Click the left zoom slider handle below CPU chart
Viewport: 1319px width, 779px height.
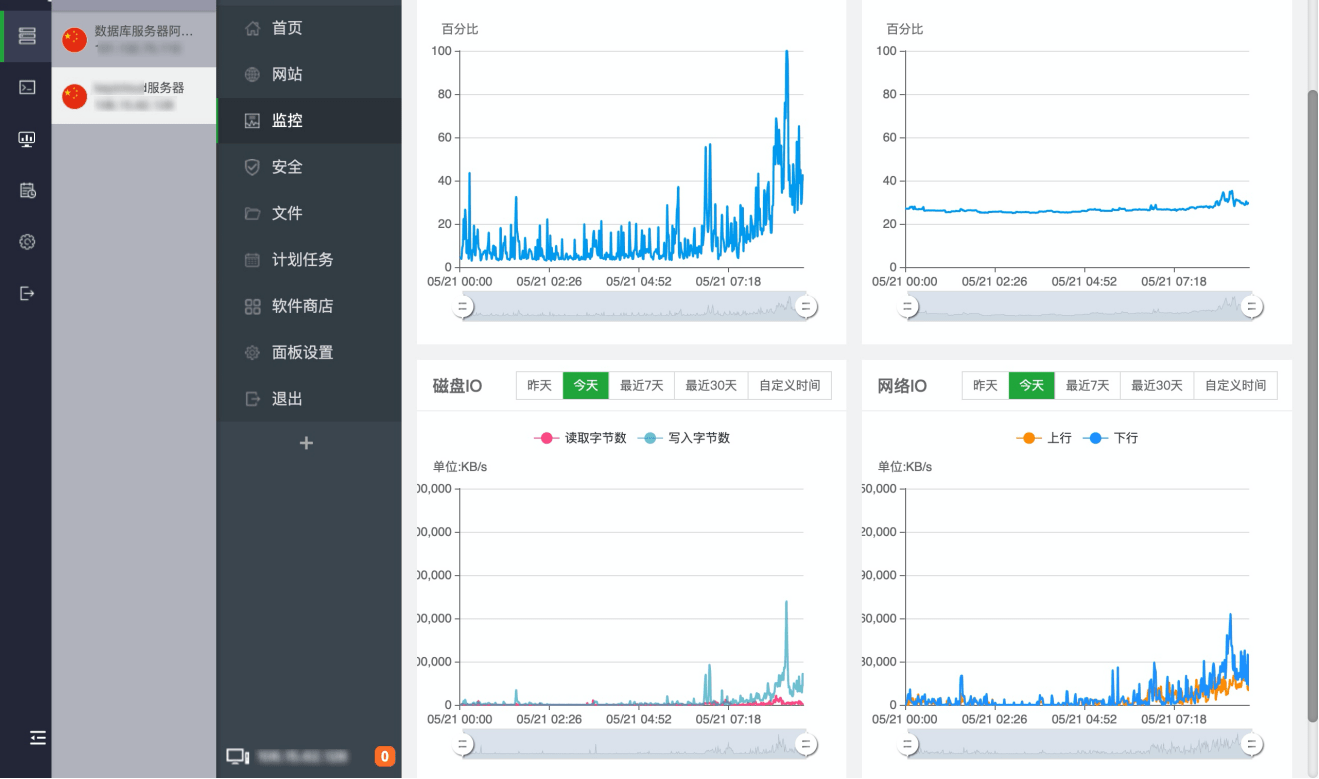pyautogui.click(x=462, y=307)
